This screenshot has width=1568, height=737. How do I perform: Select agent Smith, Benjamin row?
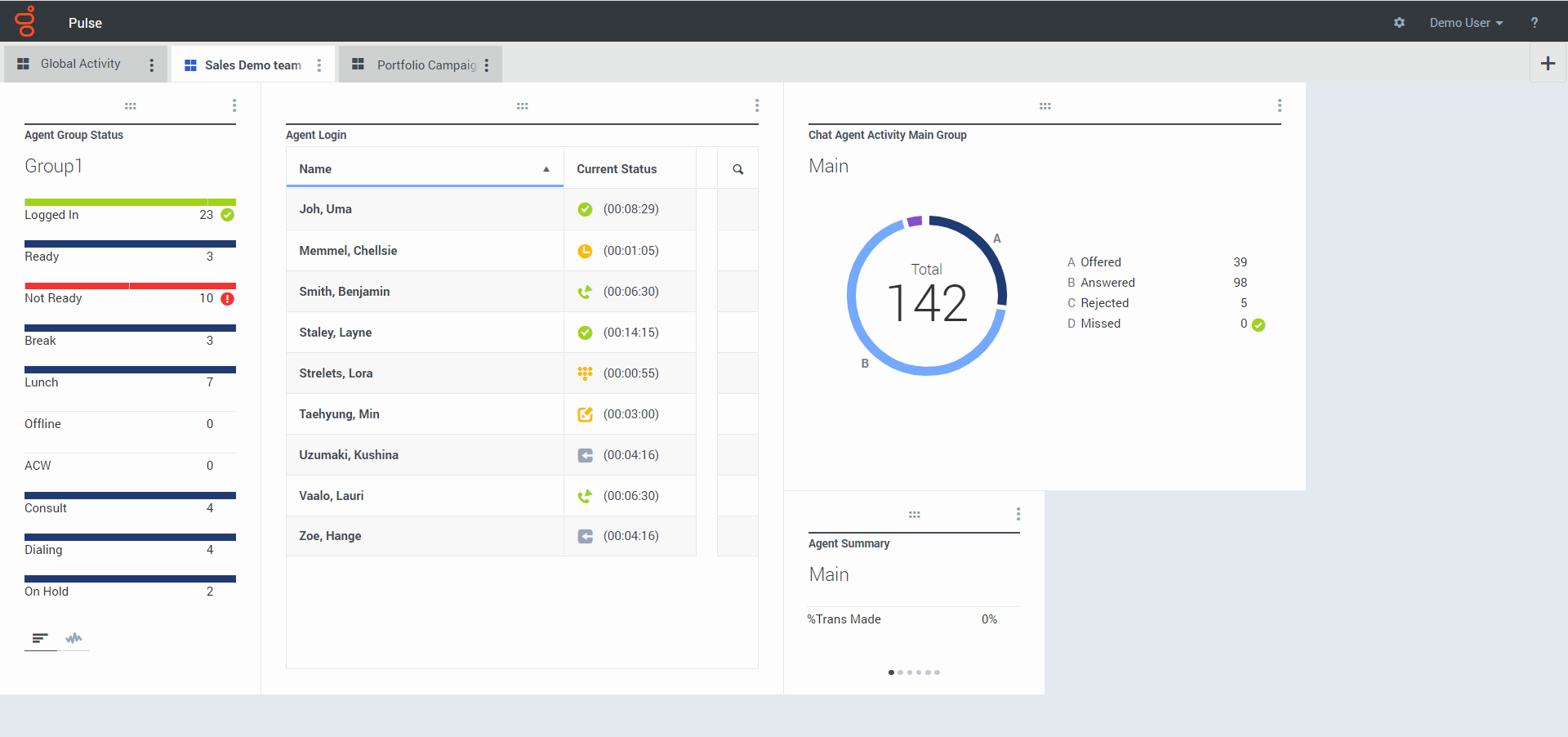tap(345, 292)
